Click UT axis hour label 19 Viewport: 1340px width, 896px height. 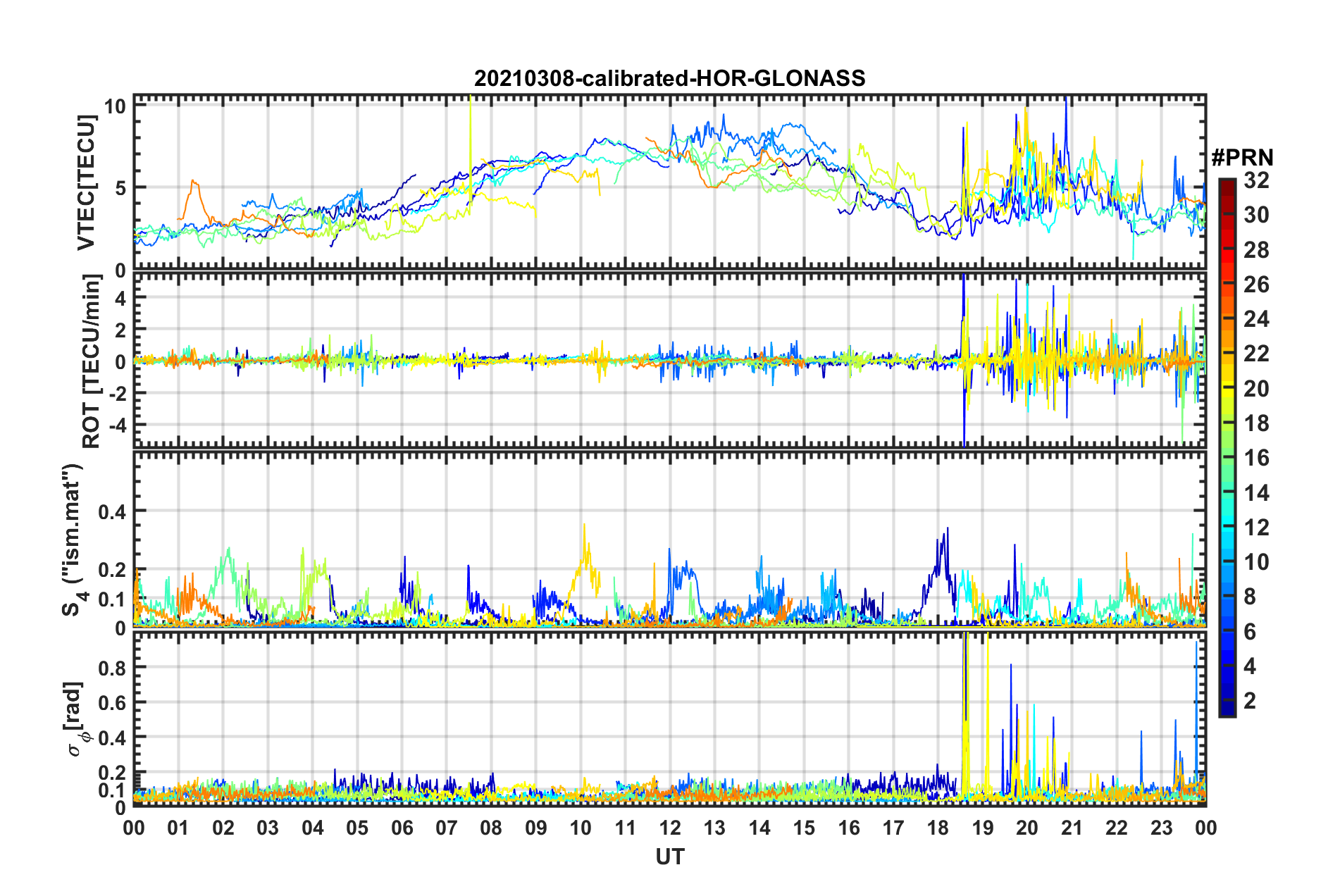(983, 828)
